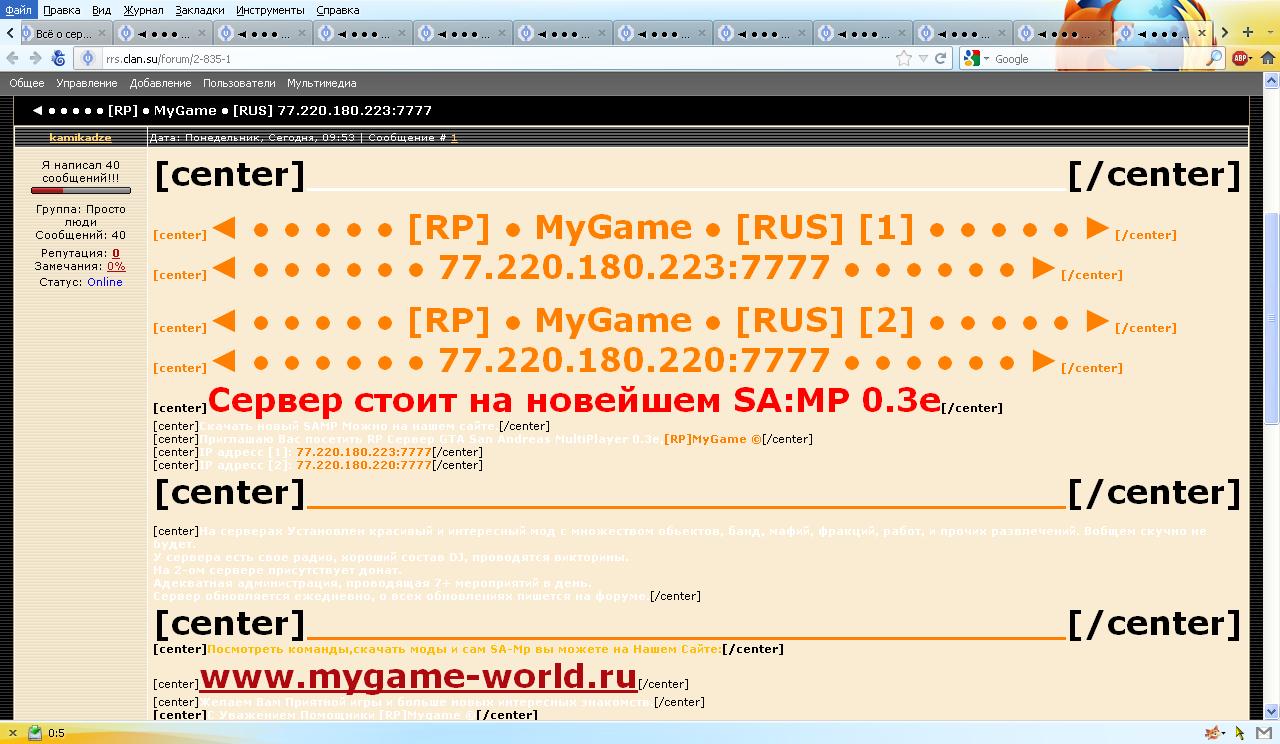1280x744 pixels.
Task: Open the address bar history dropdown arrow
Action: click(923, 58)
